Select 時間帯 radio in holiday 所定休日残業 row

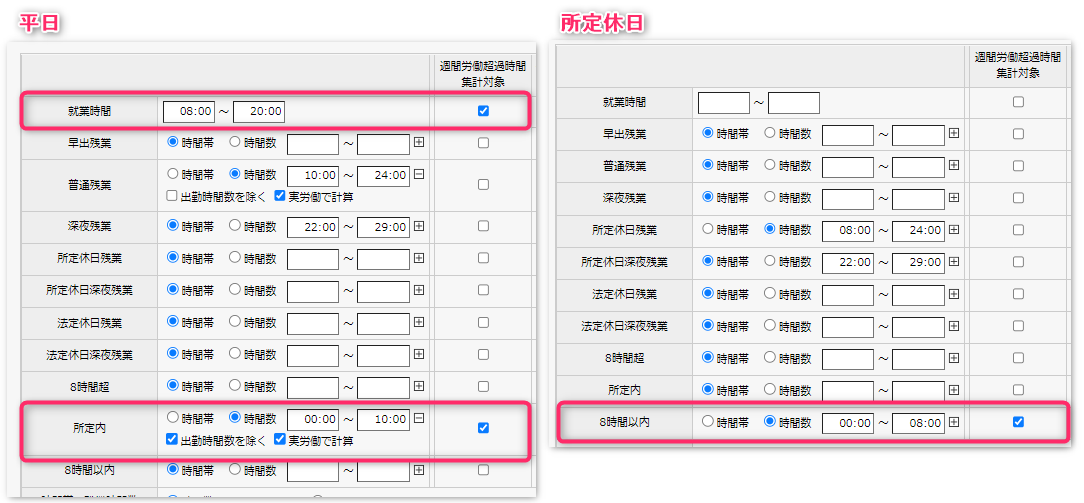[709, 229]
